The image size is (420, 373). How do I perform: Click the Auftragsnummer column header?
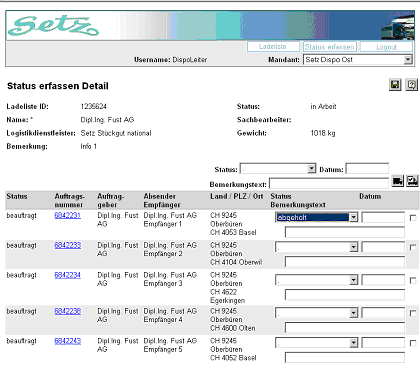click(x=70, y=200)
